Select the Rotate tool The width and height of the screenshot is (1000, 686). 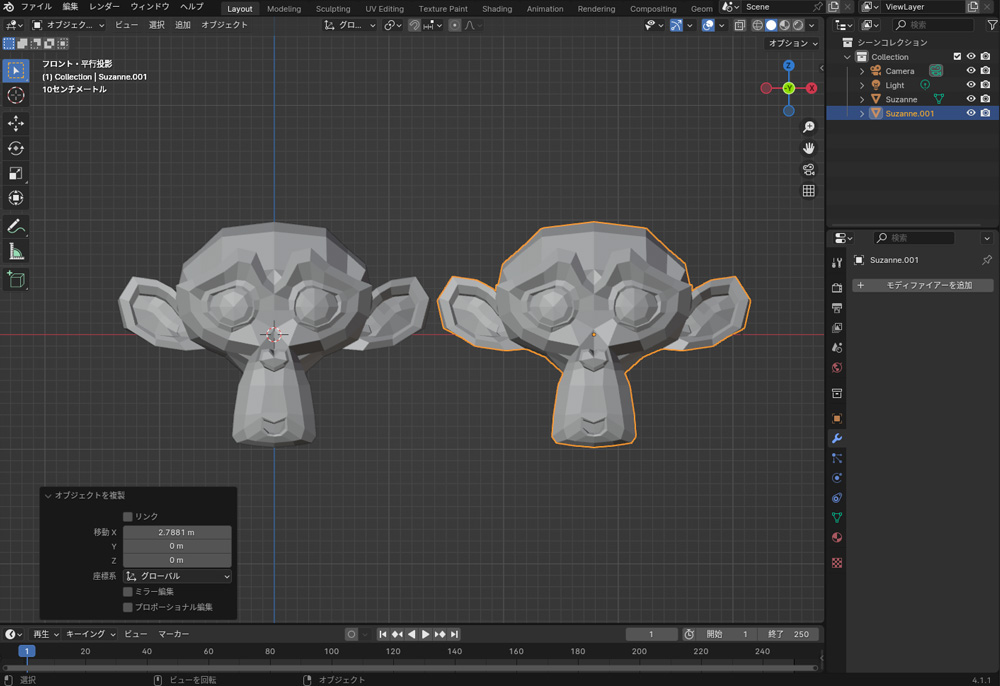coord(16,148)
